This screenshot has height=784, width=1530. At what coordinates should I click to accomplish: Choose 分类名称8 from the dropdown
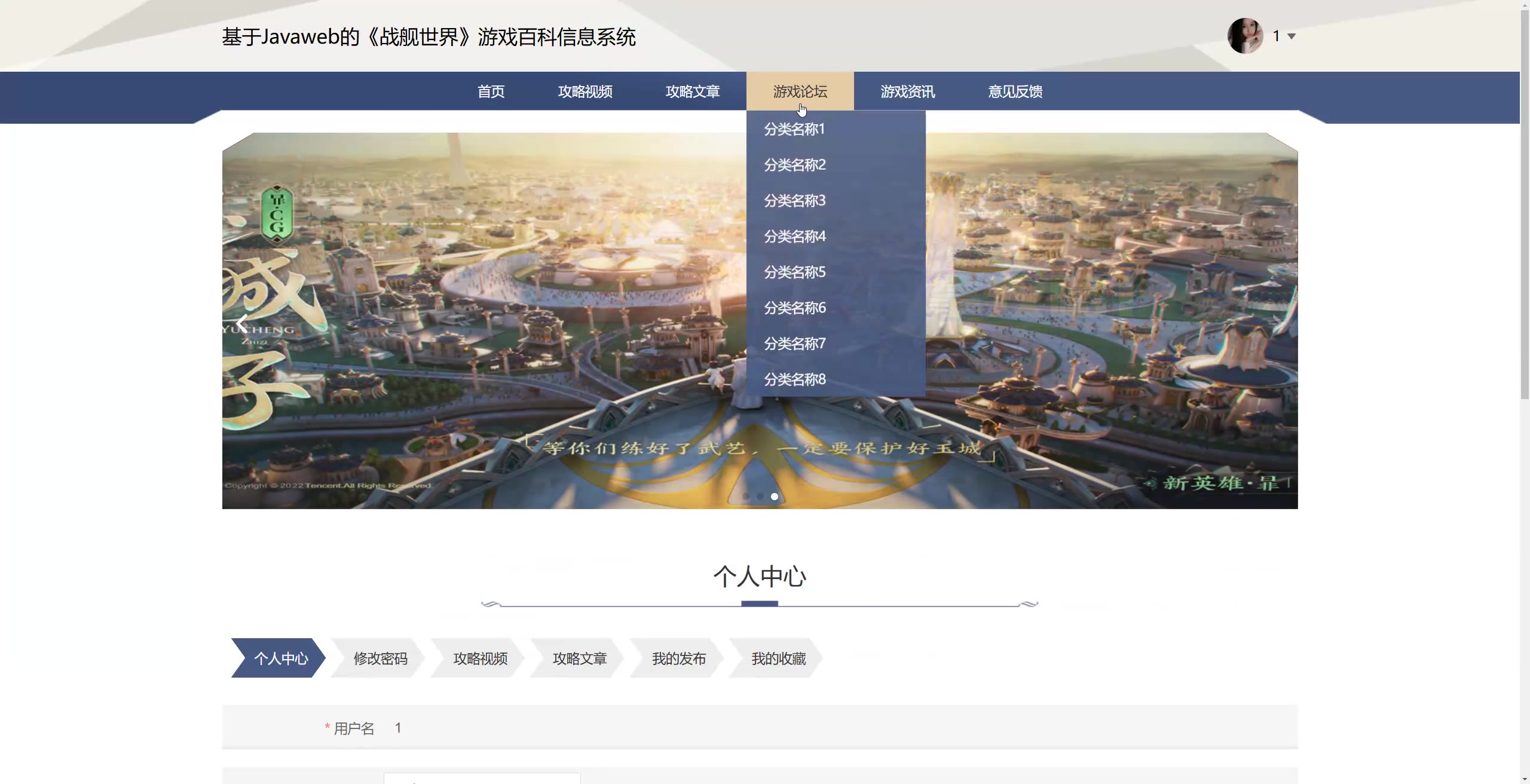(795, 379)
